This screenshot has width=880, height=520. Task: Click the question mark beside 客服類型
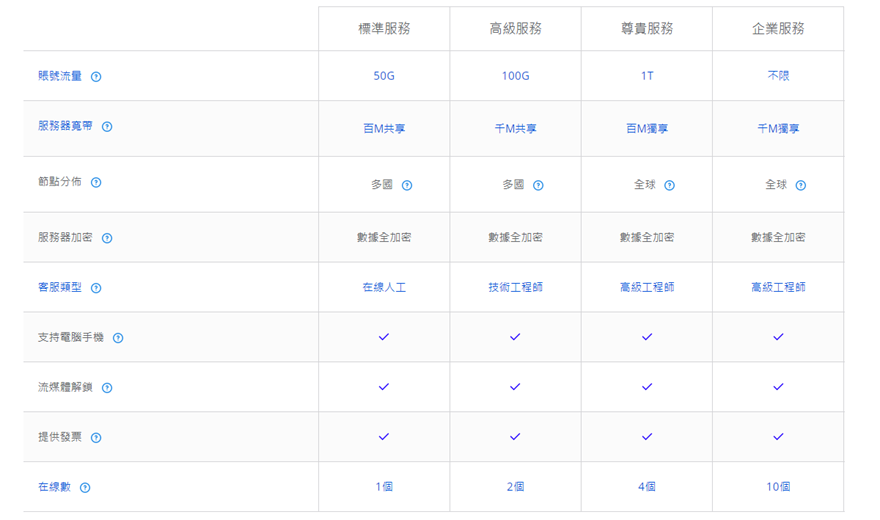coord(96,288)
